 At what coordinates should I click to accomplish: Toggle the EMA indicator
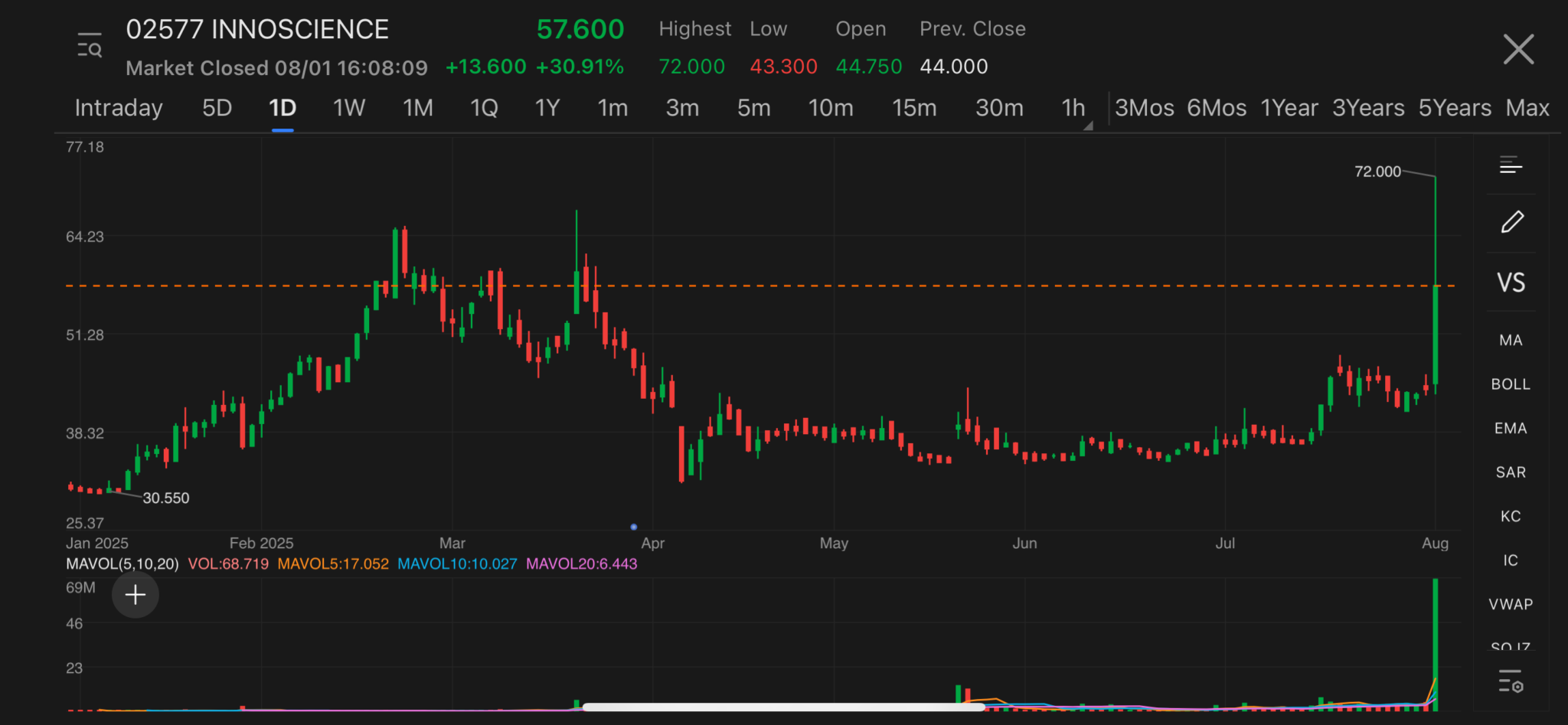(1511, 428)
